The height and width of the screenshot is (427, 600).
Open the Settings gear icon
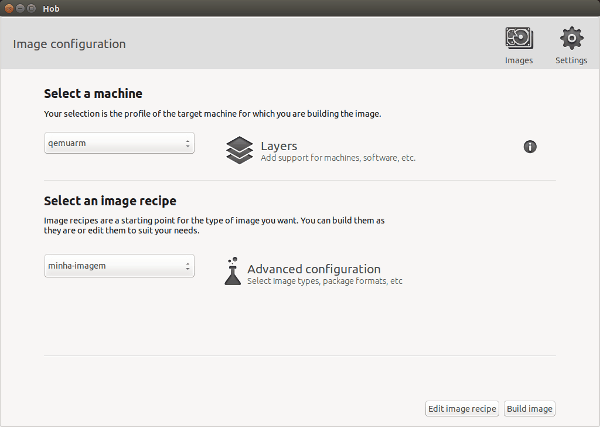point(571,39)
